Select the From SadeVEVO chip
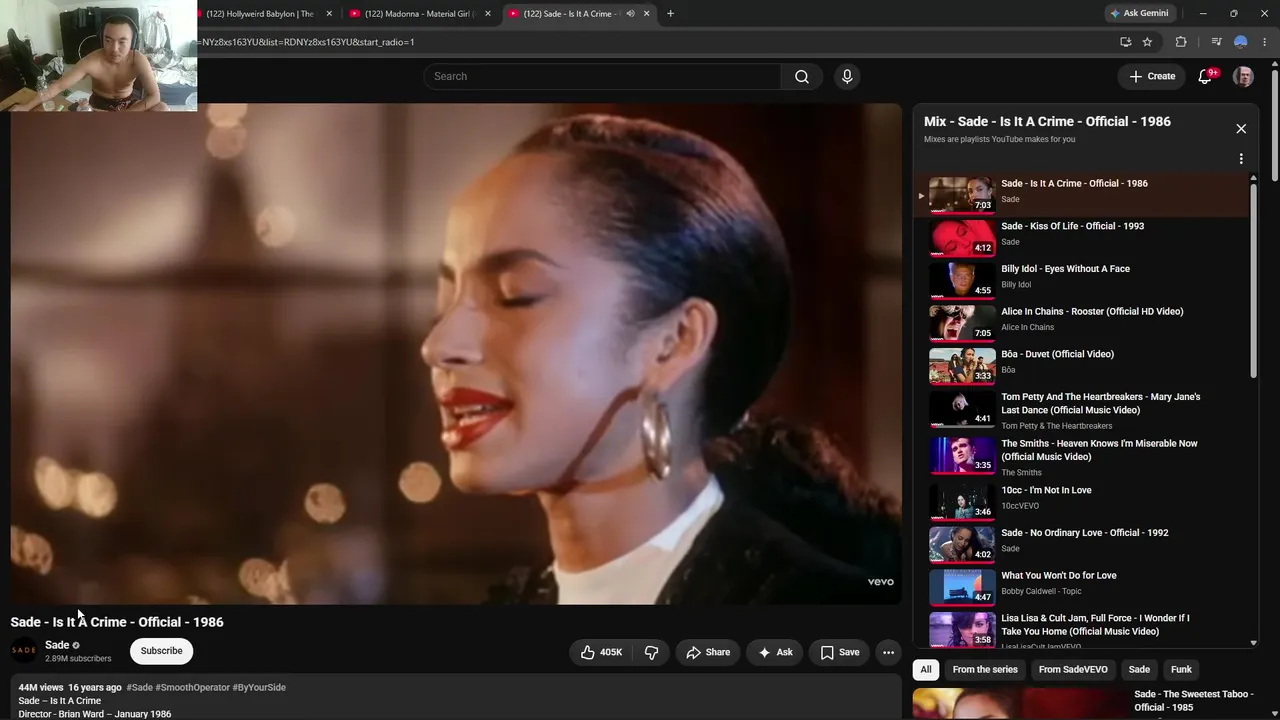1280x720 pixels. click(1073, 670)
